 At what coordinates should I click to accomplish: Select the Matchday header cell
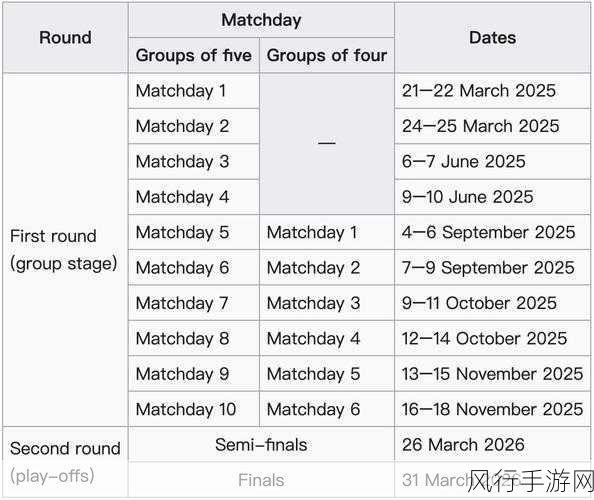[261, 20]
